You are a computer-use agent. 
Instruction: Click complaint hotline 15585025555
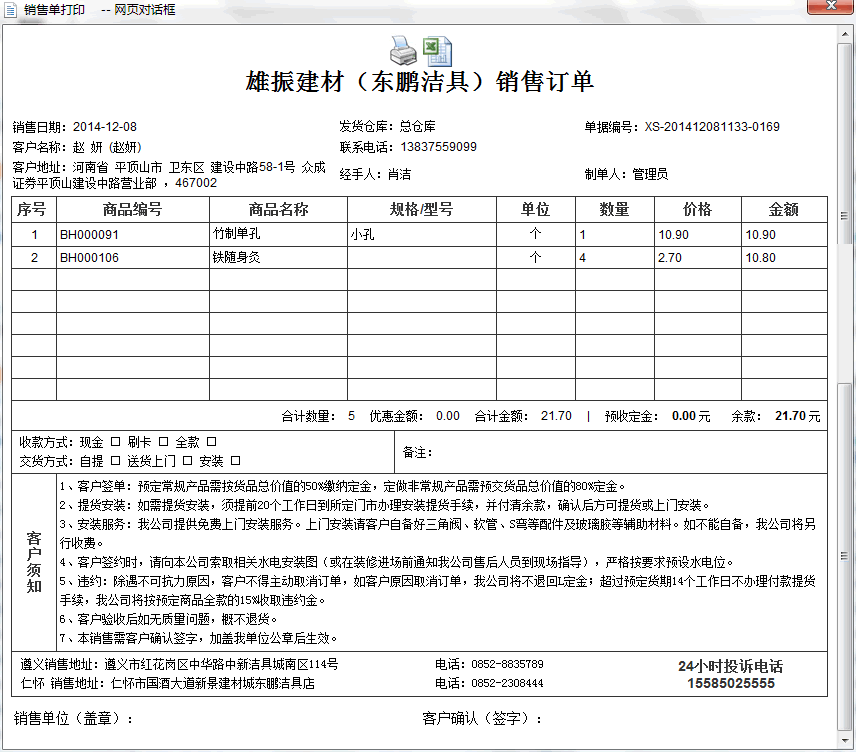731,683
